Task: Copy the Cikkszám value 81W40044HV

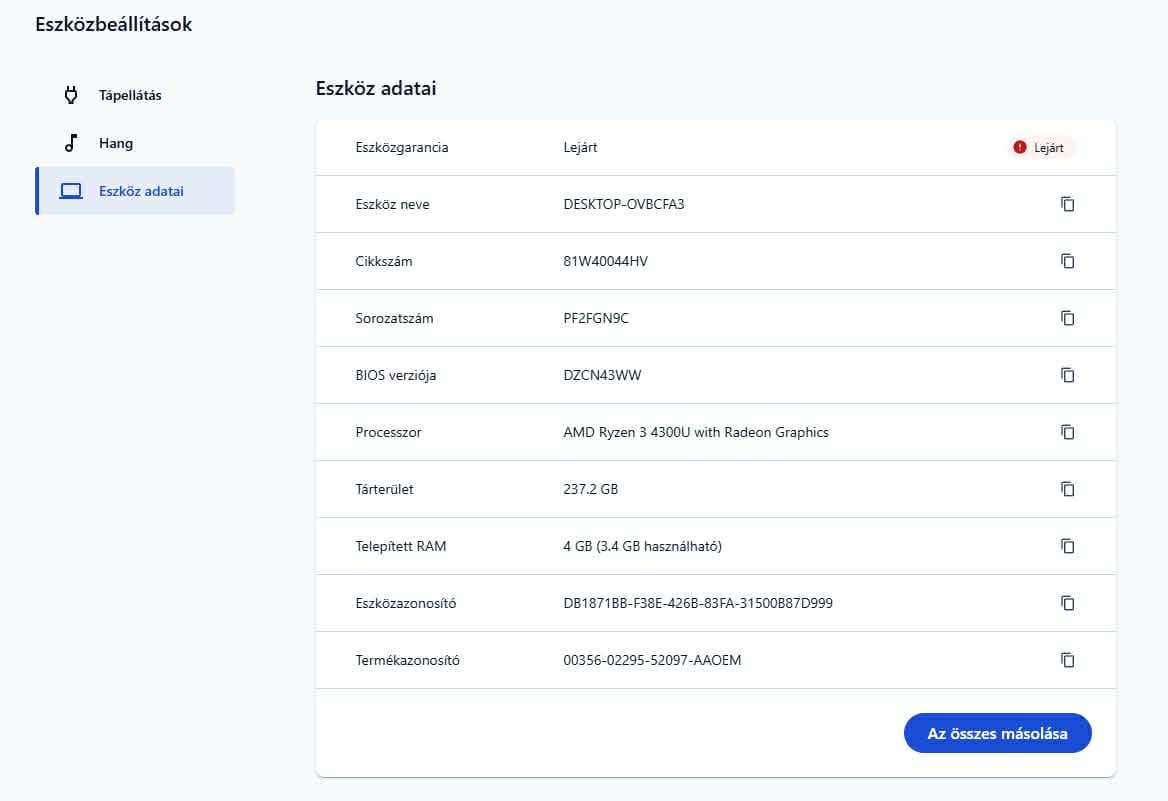Action: [1067, 261]
